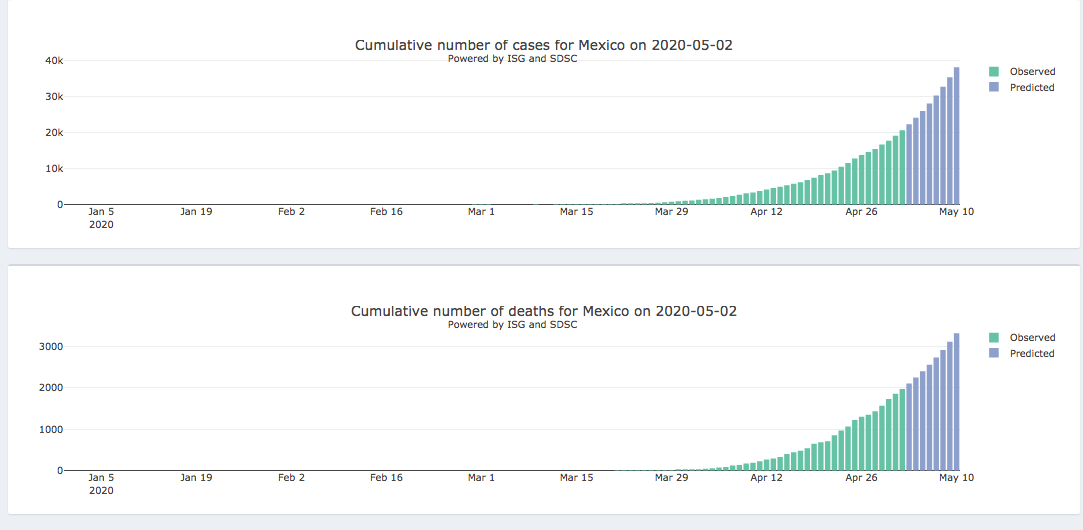Toggle Predicted legend entry in cases chart

tap(1032, 88)
